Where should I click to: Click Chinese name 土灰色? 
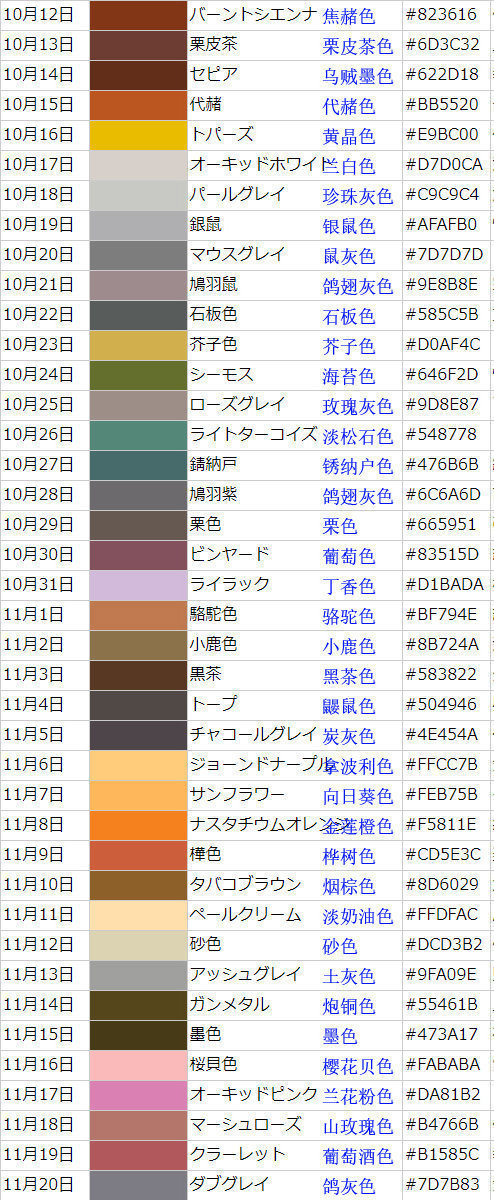tap(349, 976)
